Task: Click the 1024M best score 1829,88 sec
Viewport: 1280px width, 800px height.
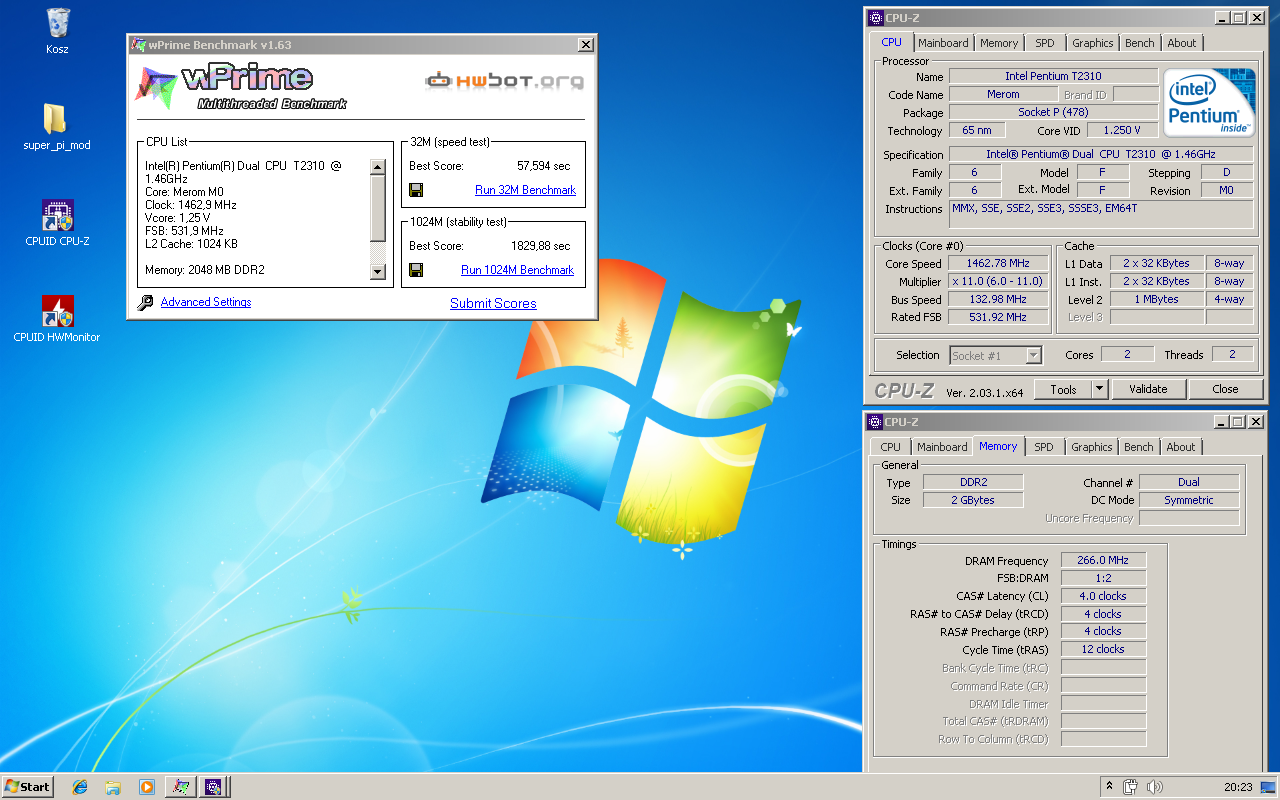Action: (540, 246)
